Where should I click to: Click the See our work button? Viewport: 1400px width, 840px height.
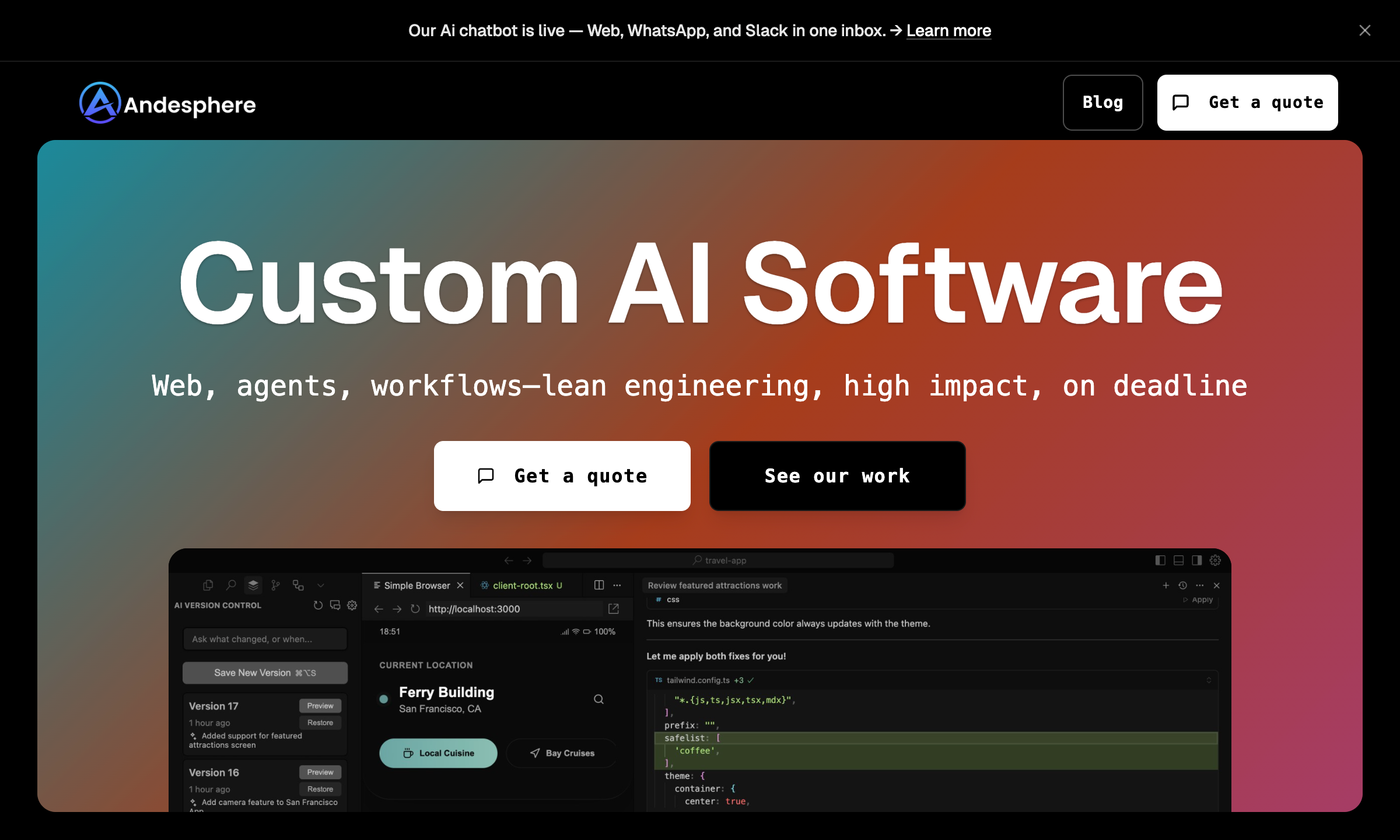[x=837, y=476]
